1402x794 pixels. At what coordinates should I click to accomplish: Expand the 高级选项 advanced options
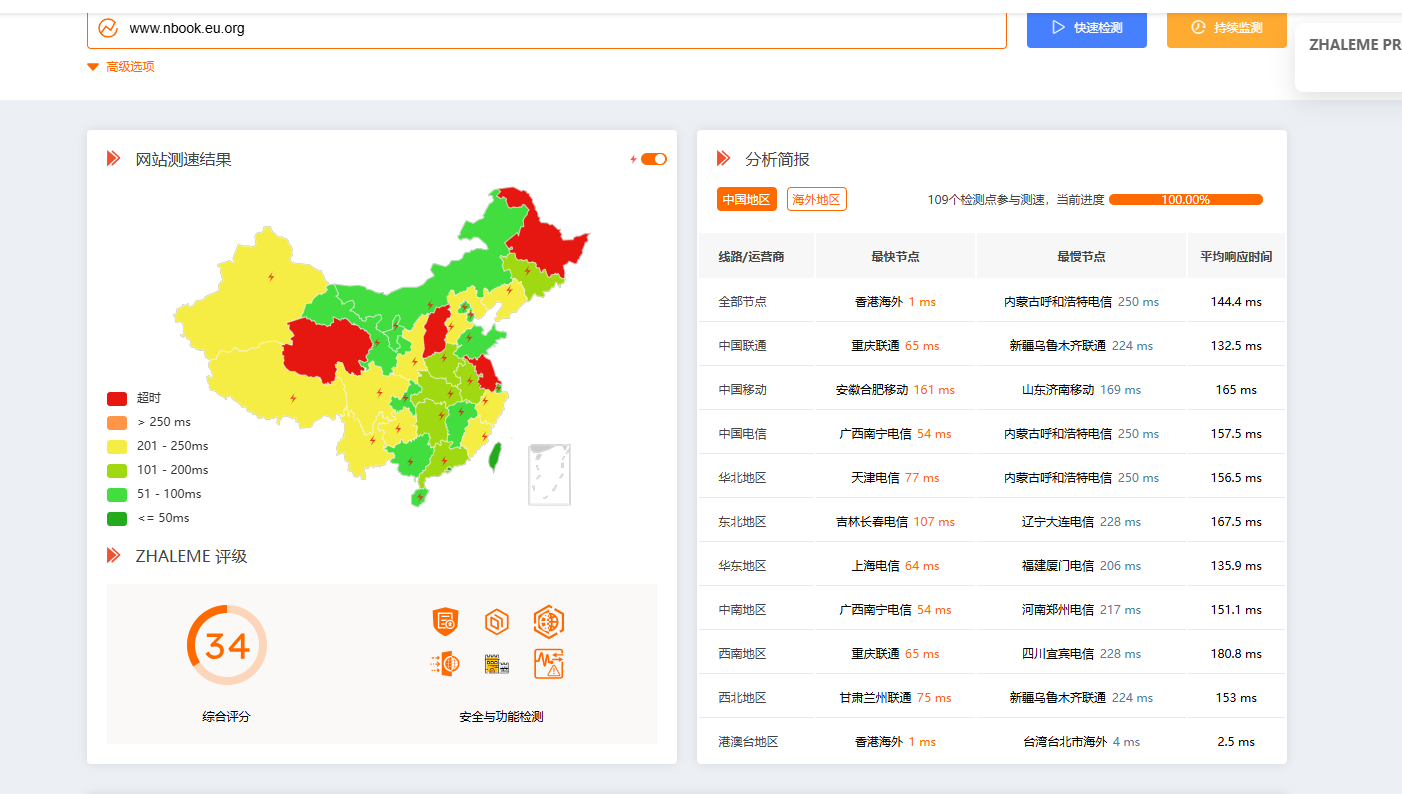tap(121, 67)
